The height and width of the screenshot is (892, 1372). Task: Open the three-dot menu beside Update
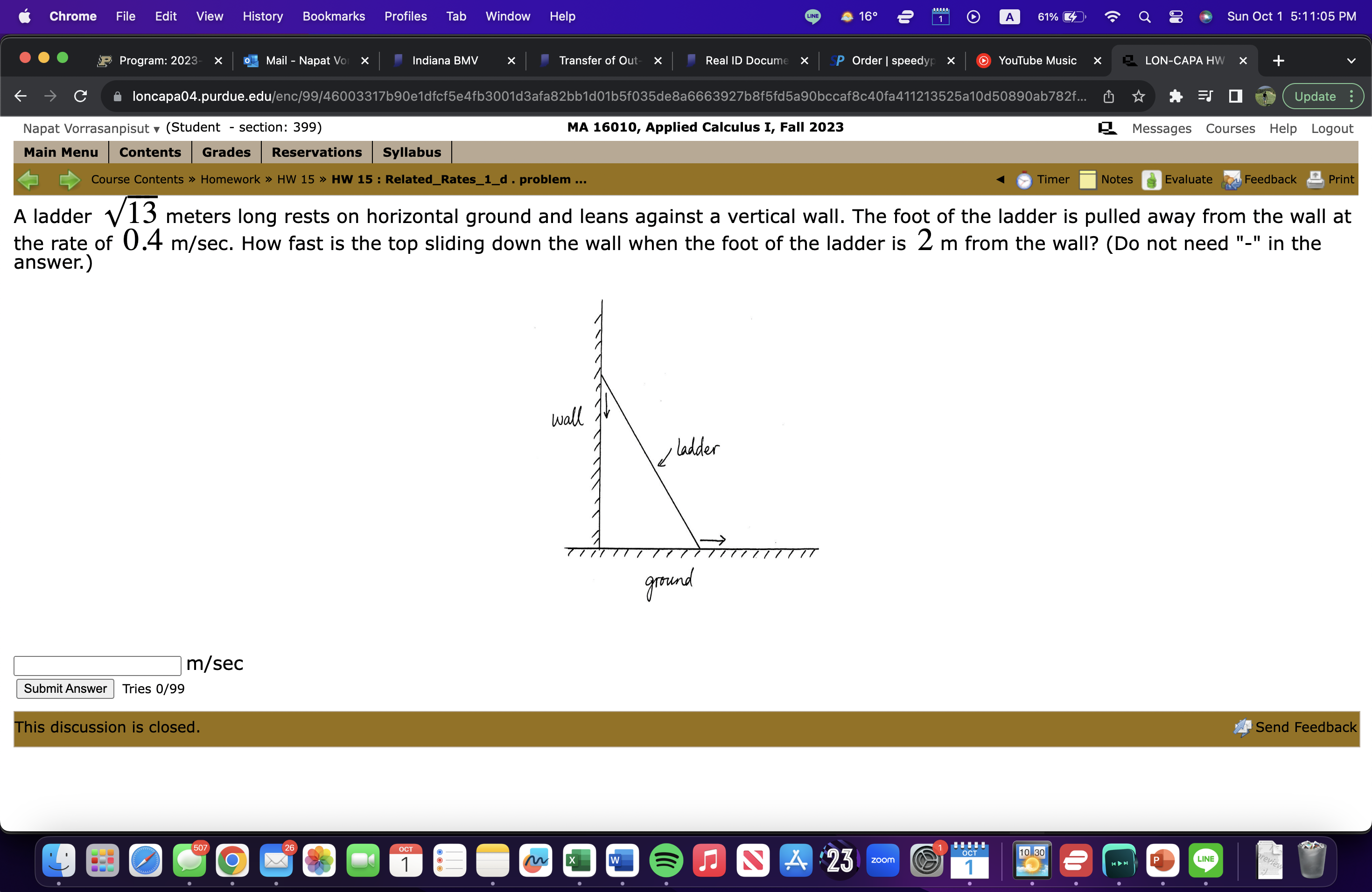(1352, 96)
